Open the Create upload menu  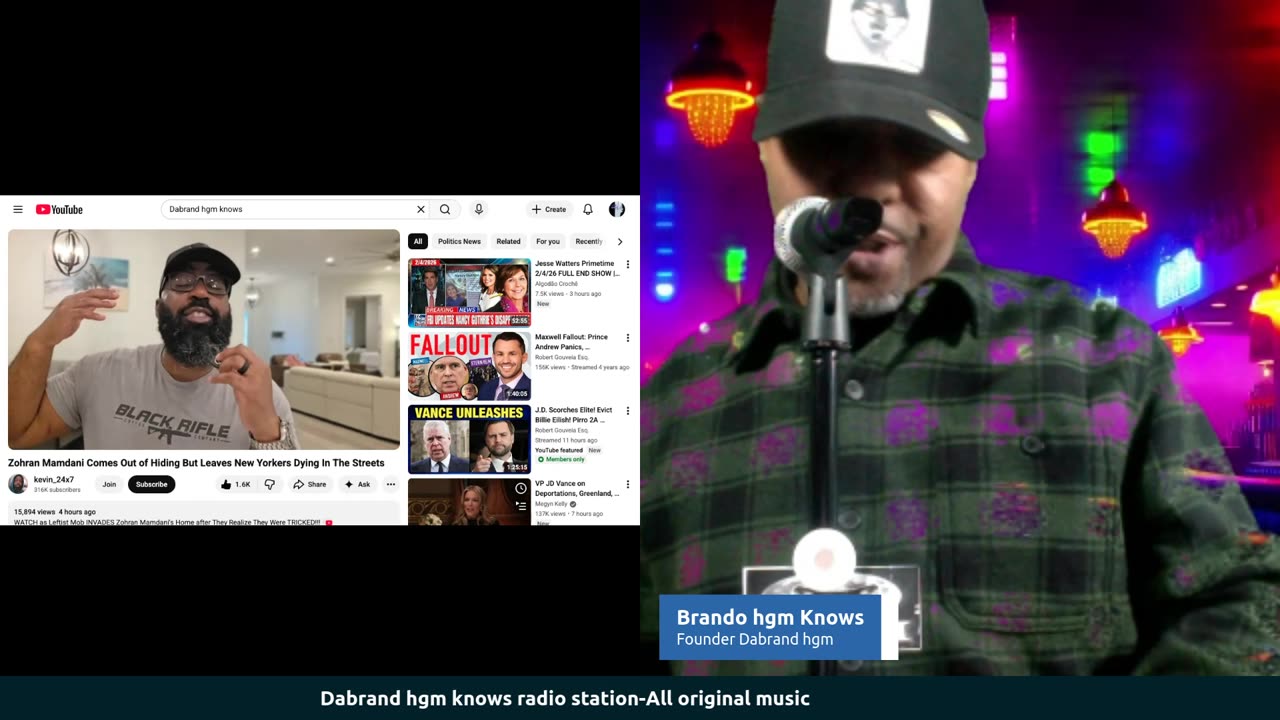(x=549, y=209)
